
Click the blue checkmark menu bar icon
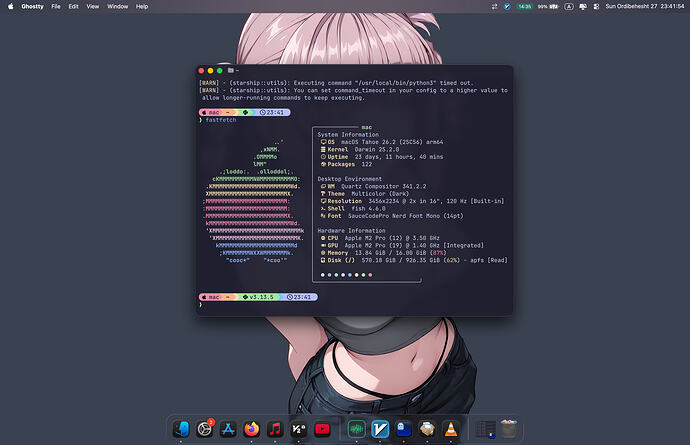pos(507,6)
